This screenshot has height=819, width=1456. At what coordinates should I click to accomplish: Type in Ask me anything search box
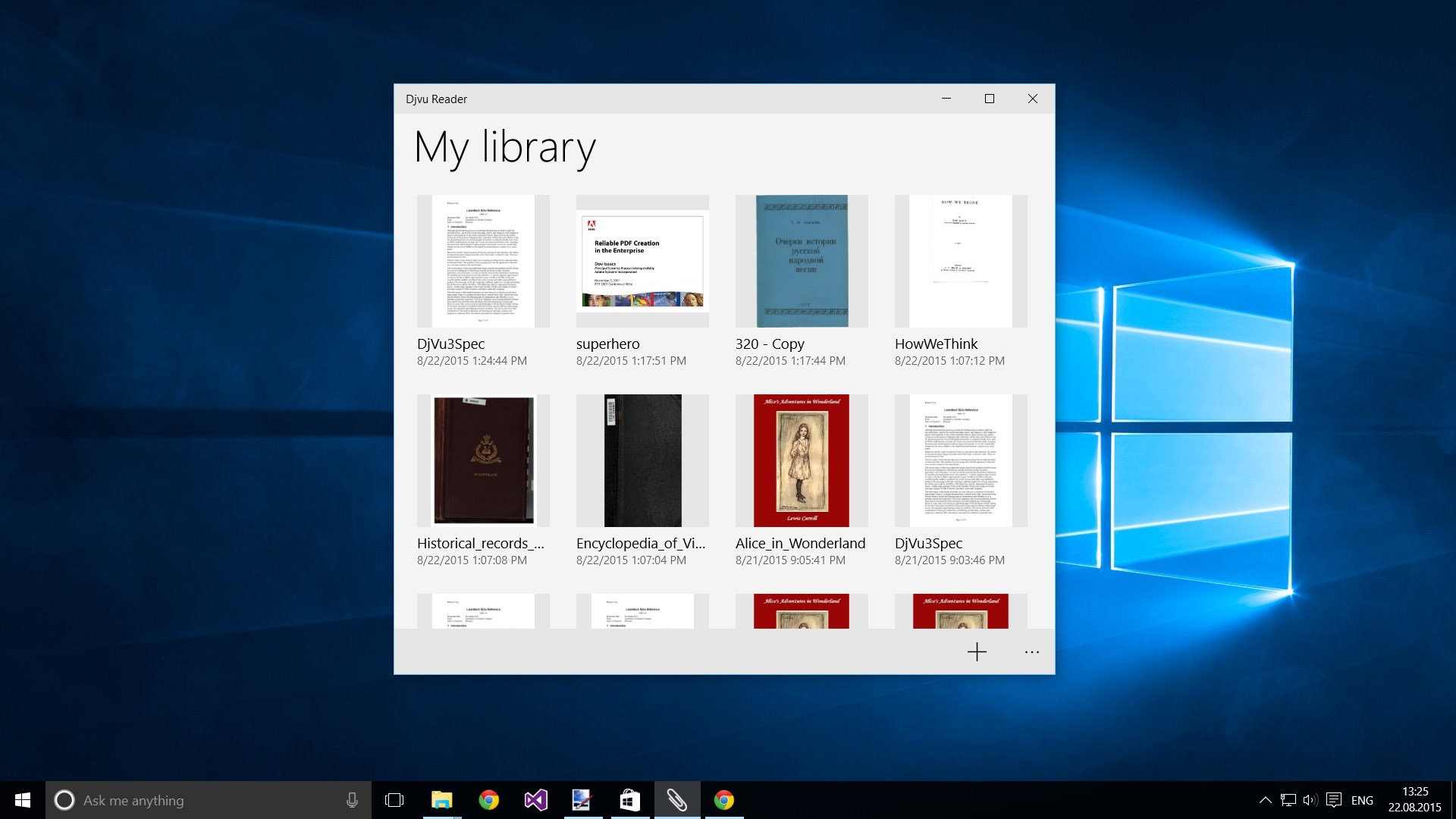click(197, 800)
